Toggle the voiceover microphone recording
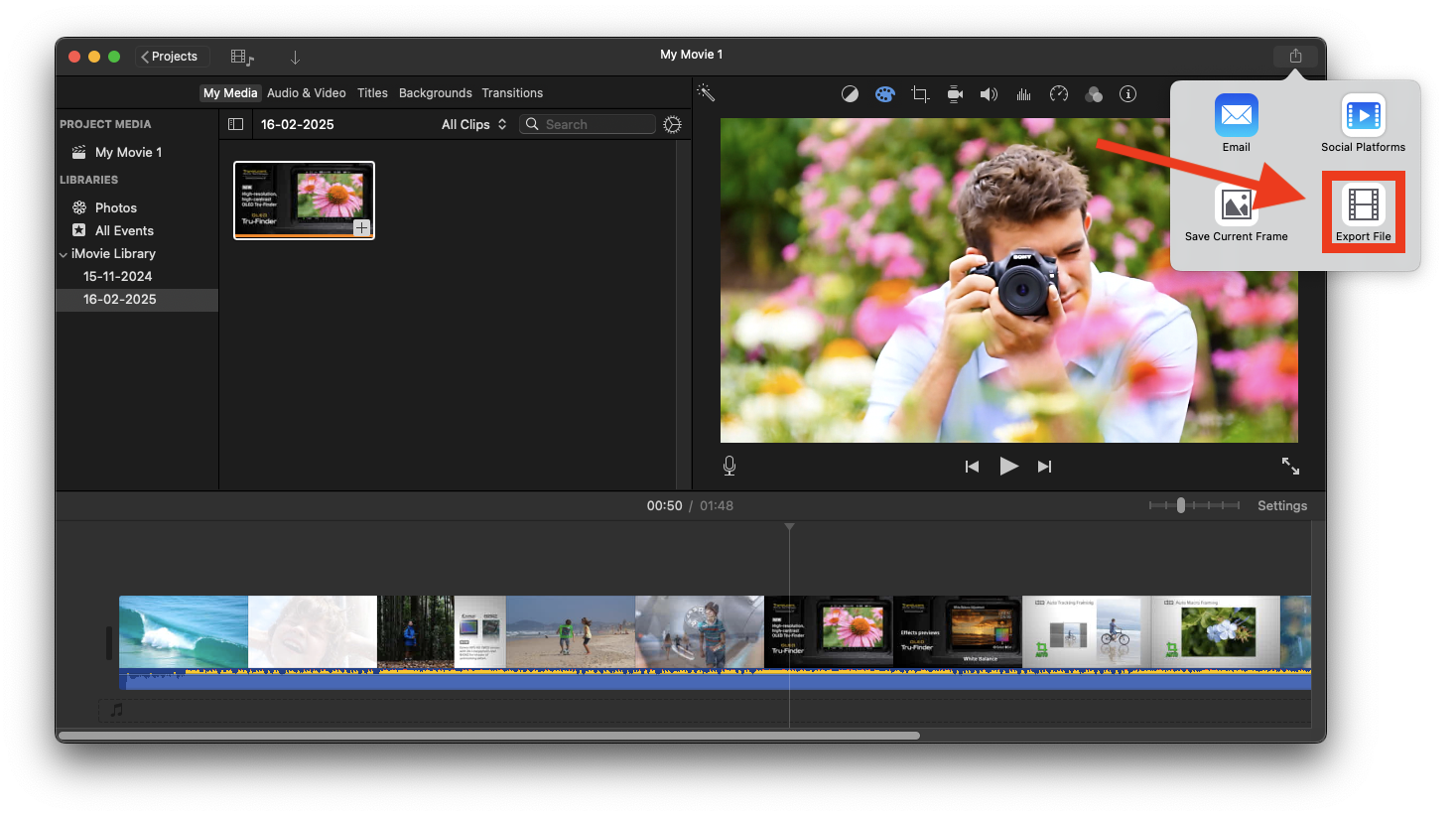 click(729, 466)
